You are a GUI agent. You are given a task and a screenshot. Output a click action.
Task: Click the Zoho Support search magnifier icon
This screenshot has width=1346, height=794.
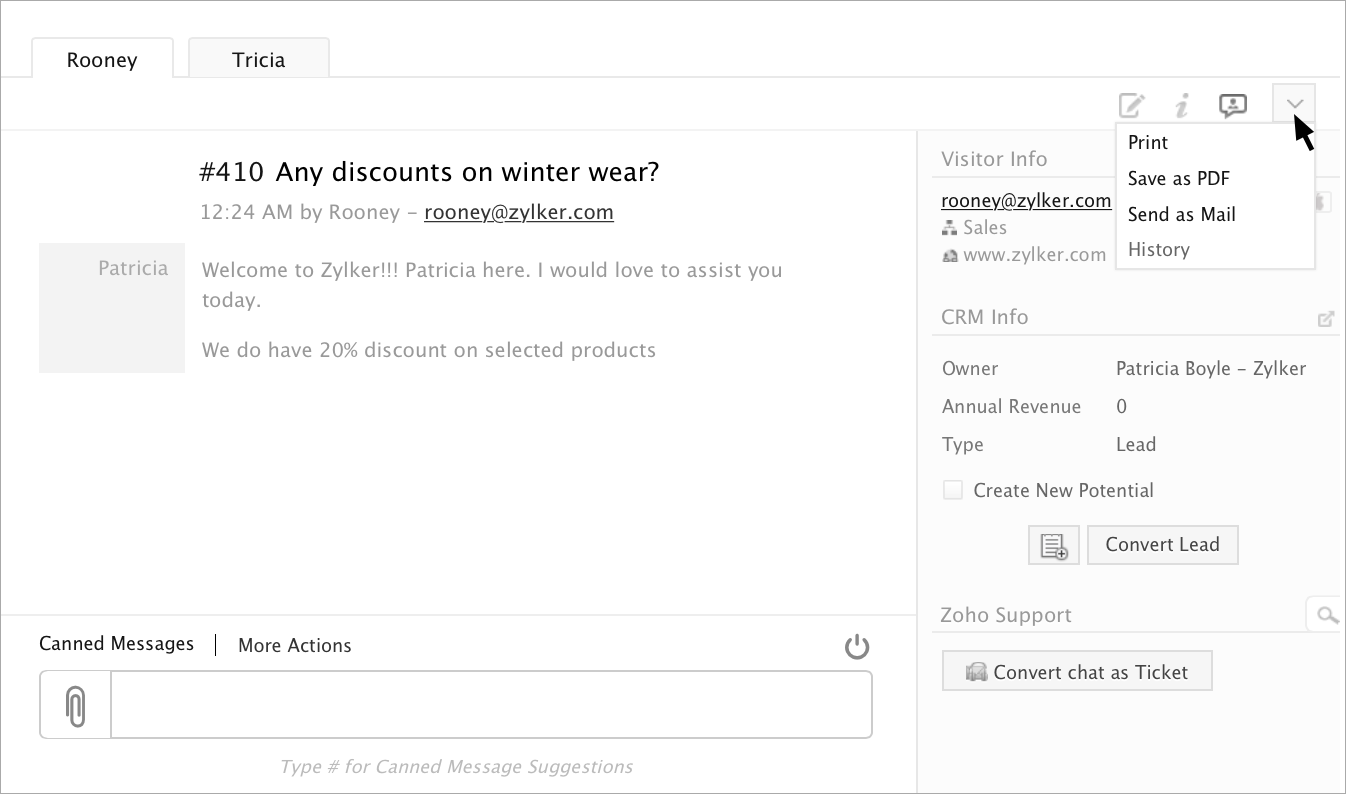pyautogui.click(x=1326, y=615)
